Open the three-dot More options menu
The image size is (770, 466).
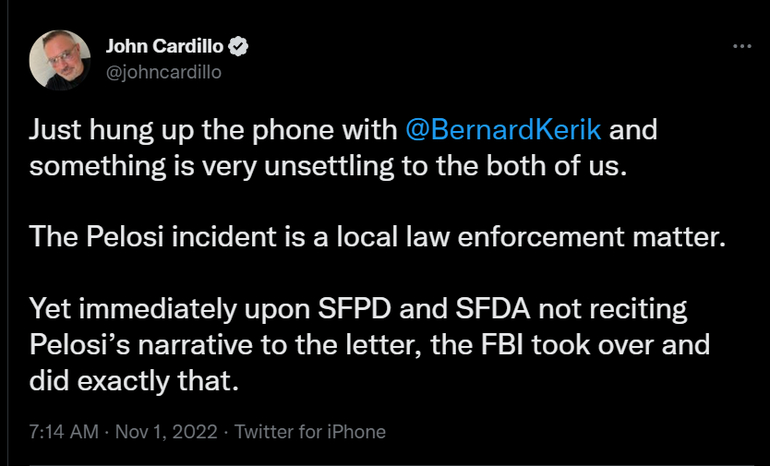coord(741,47)
